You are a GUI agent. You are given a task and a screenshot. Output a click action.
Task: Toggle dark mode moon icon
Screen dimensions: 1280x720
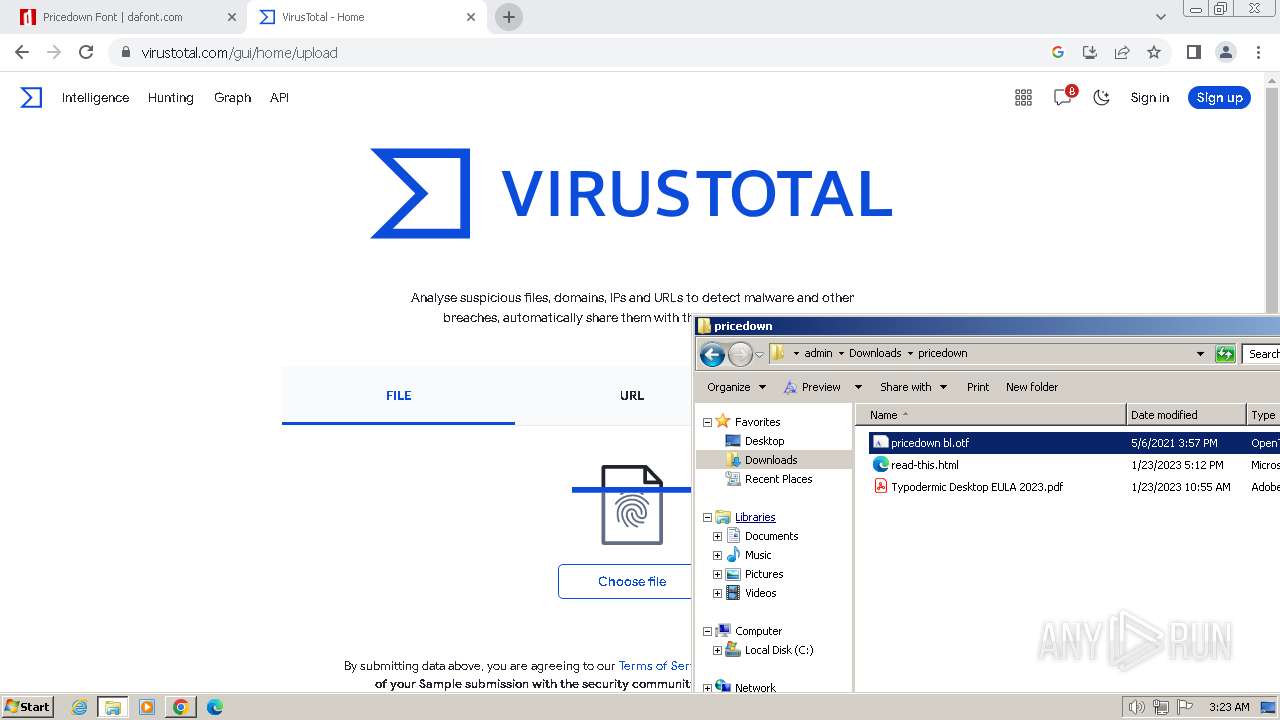click(x=1101, y=97)
